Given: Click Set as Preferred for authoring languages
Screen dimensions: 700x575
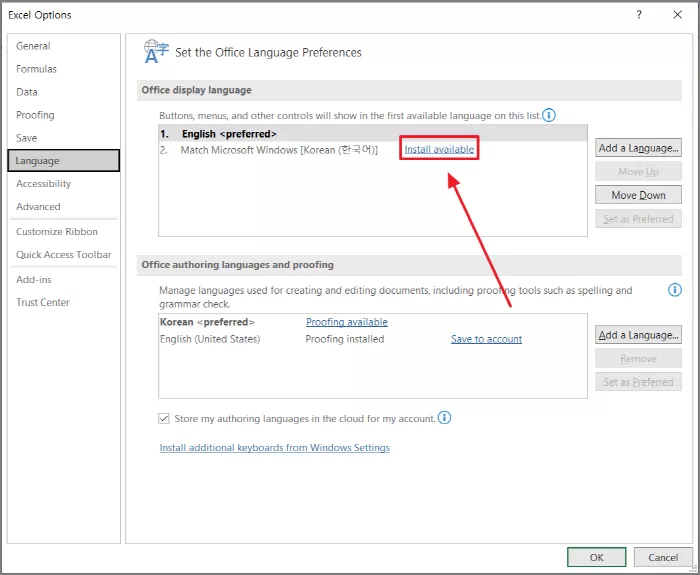Looking at the screenshot, I should [638, 382].
